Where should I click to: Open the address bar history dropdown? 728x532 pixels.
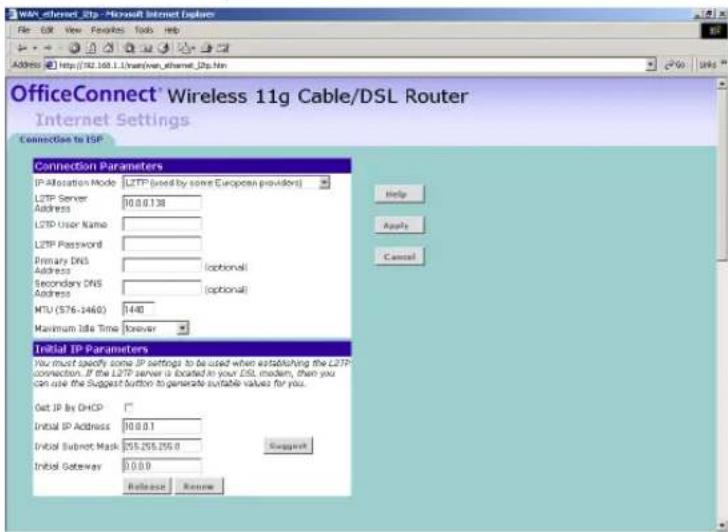[x=651, y=65]
